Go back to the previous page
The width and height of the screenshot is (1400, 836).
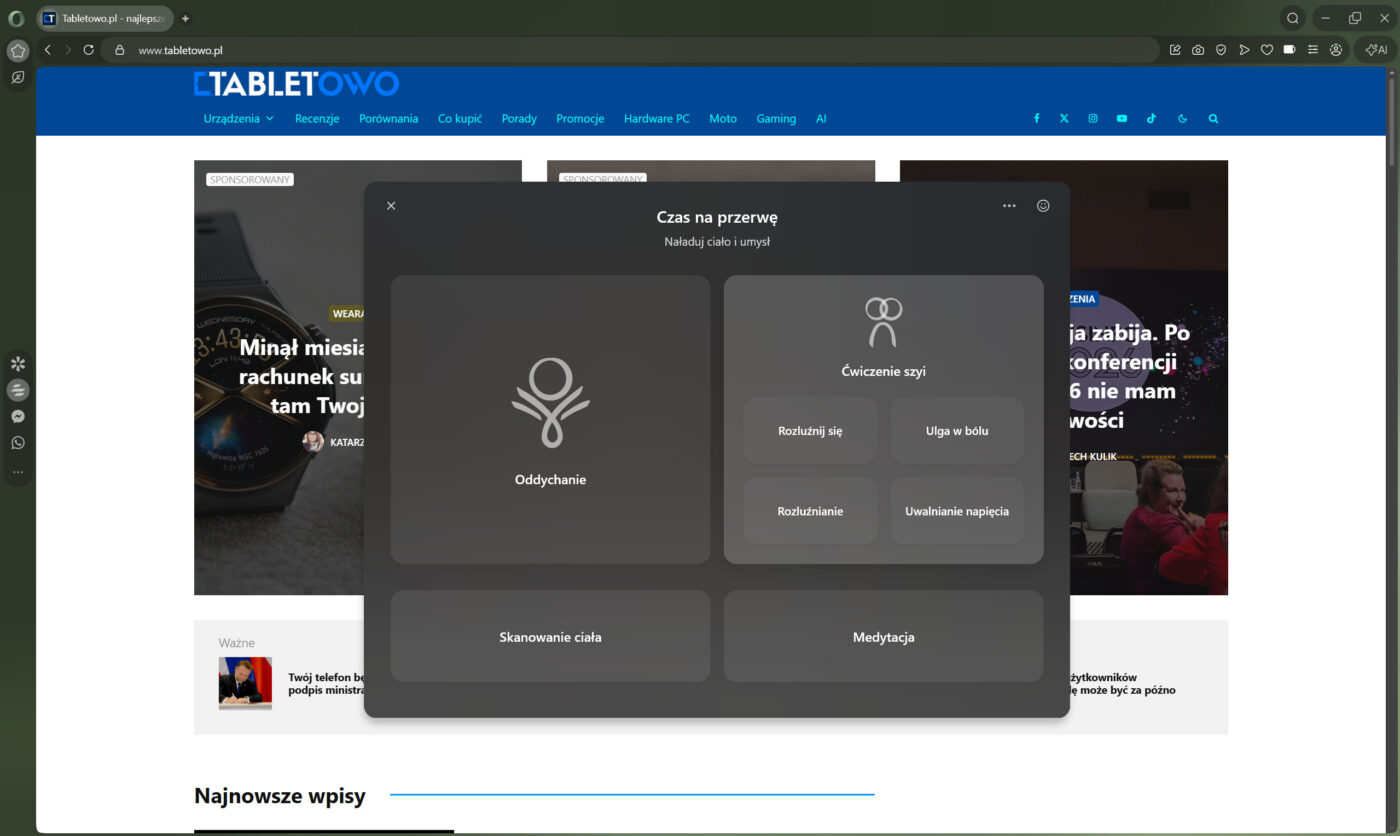click(48, 50)
